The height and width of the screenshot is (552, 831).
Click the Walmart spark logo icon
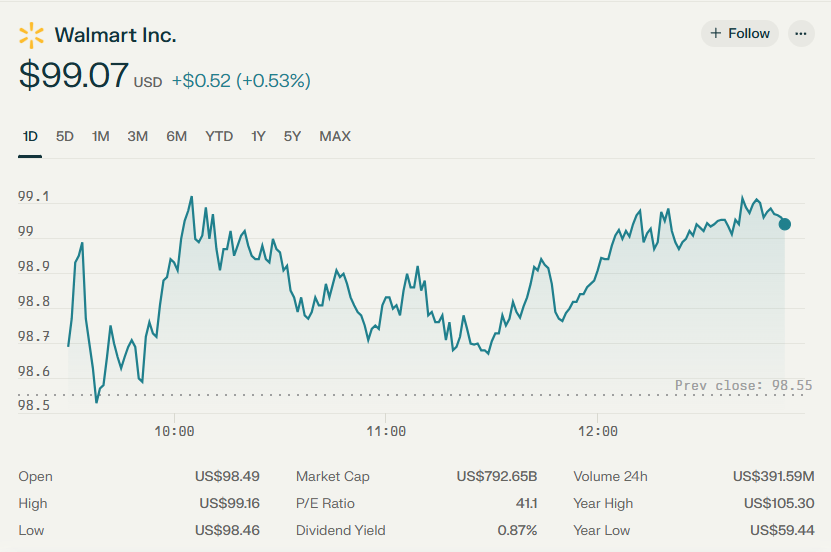[31, 35]
